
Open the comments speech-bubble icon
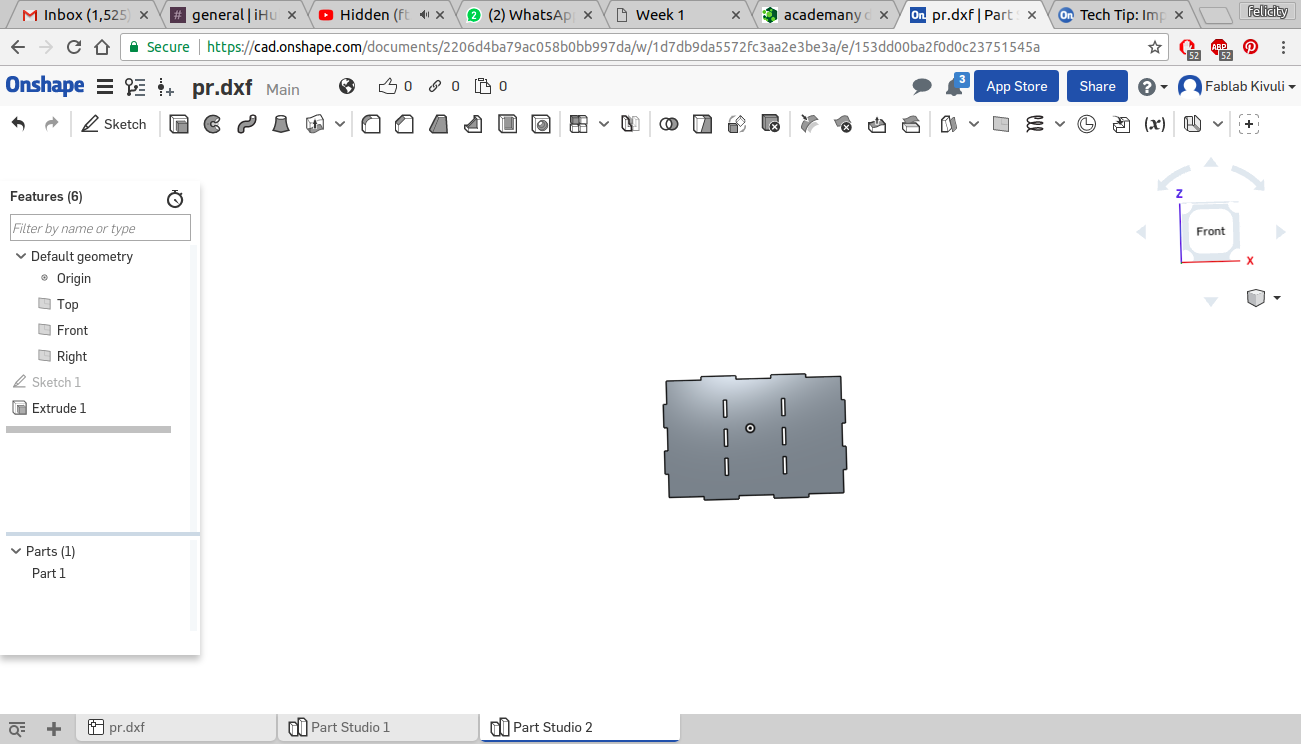pyautogui.click(x=922, y=87)
